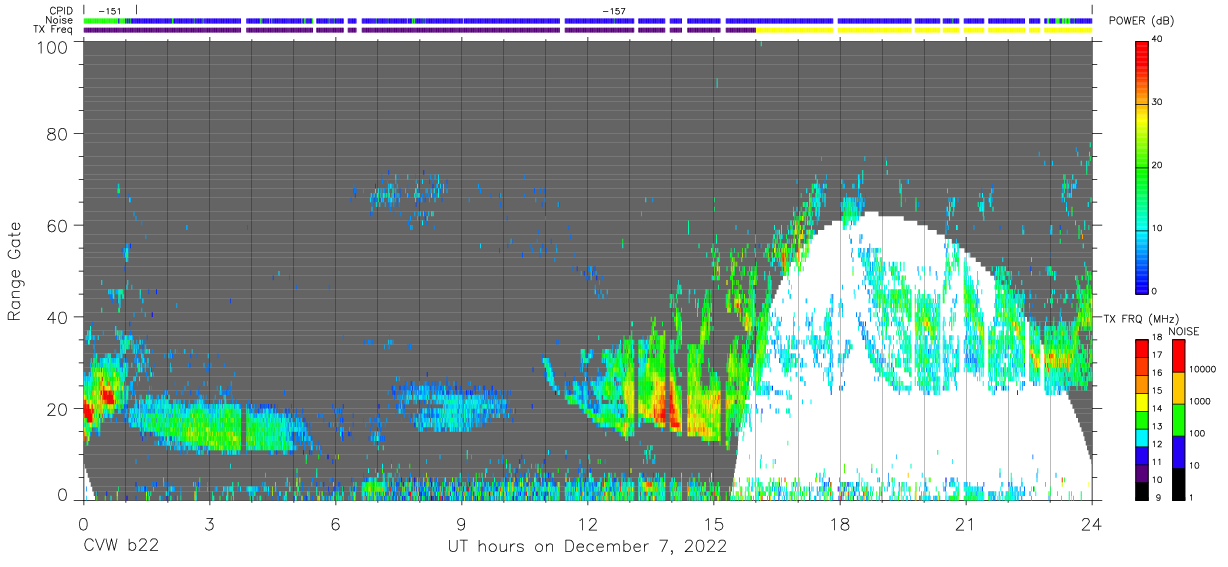The height and width of the screenshot is (567, 1228).
Task: Click the 12 tick on TX FRQ scale
Action: (1158, 445)
